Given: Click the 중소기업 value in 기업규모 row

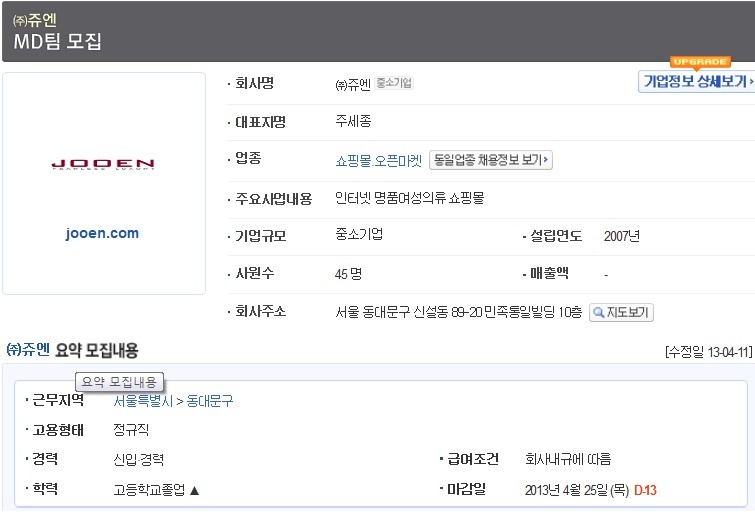Looking at the screenshot, I should (x=359, y=234).
